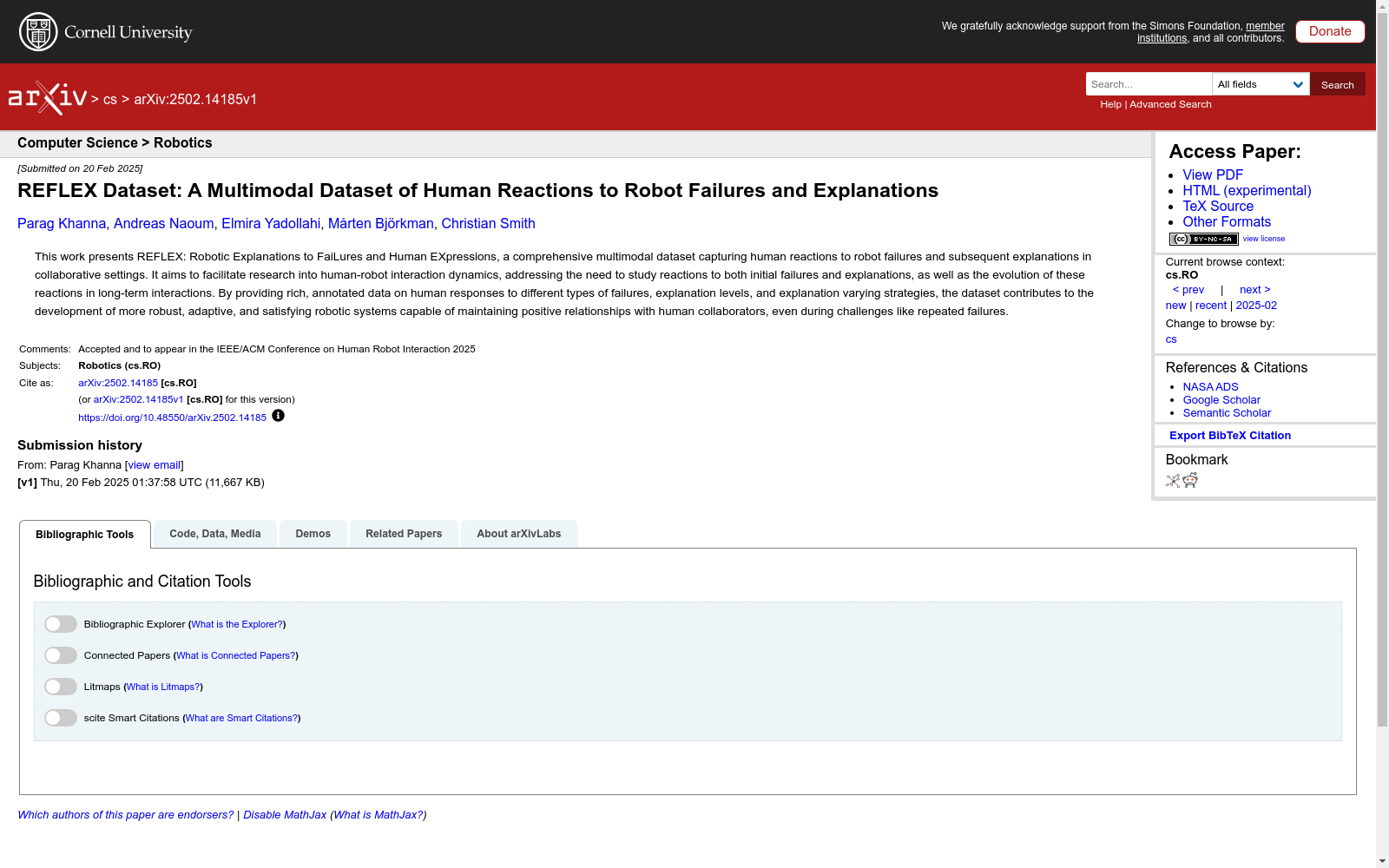Share paper via Reddit bookmark icon
The image size is (1389, 868).
coord(1190,481)
